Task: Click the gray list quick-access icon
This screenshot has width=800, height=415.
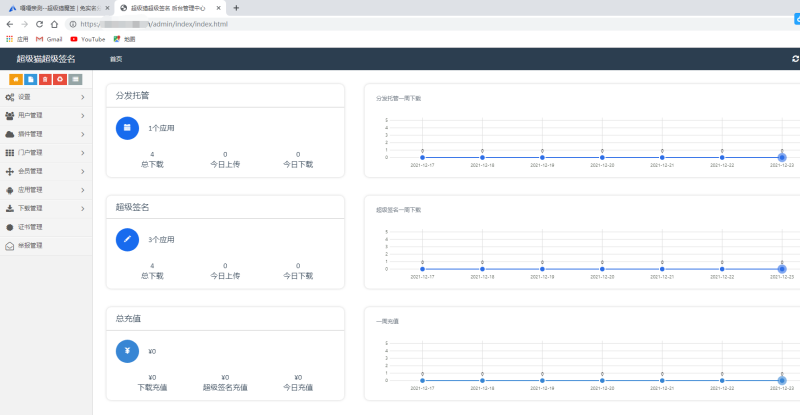Action: 75,79
